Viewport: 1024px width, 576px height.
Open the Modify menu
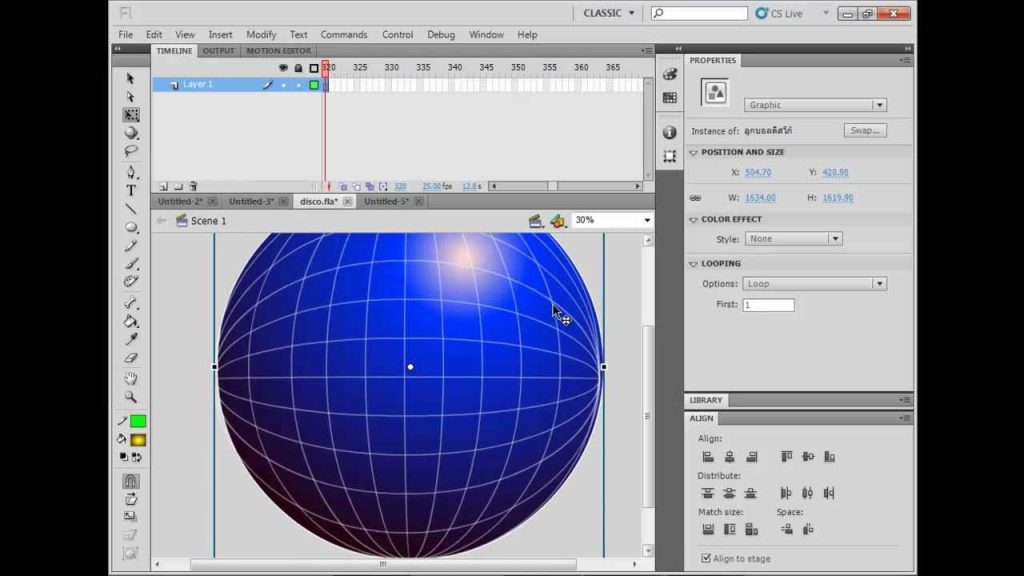point(261,35)
